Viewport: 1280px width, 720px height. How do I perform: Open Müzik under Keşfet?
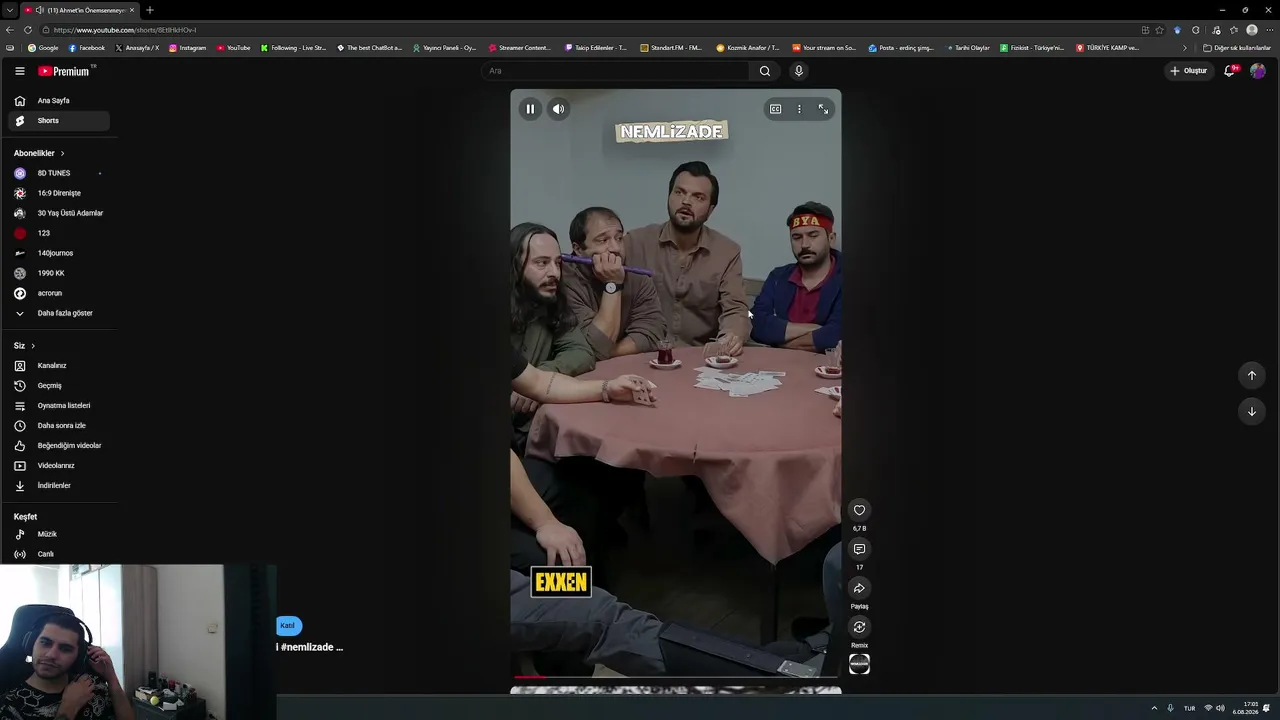[59, 534]
